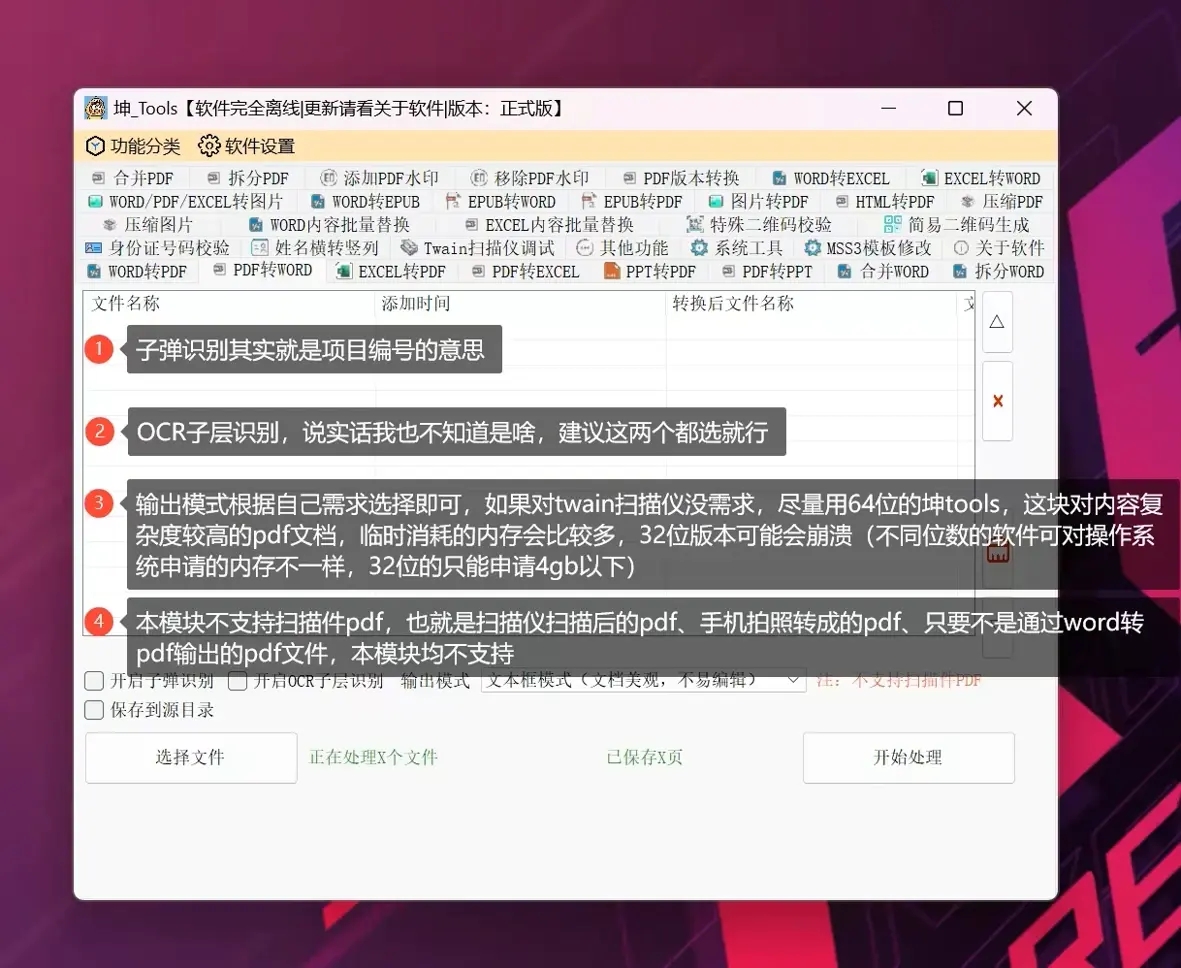
Task: Open the 合并PDF tool
Action: pos(137,177)
